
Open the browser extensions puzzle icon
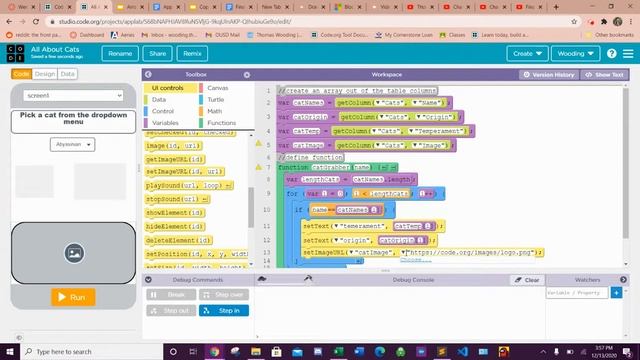(x=604, y=22)
